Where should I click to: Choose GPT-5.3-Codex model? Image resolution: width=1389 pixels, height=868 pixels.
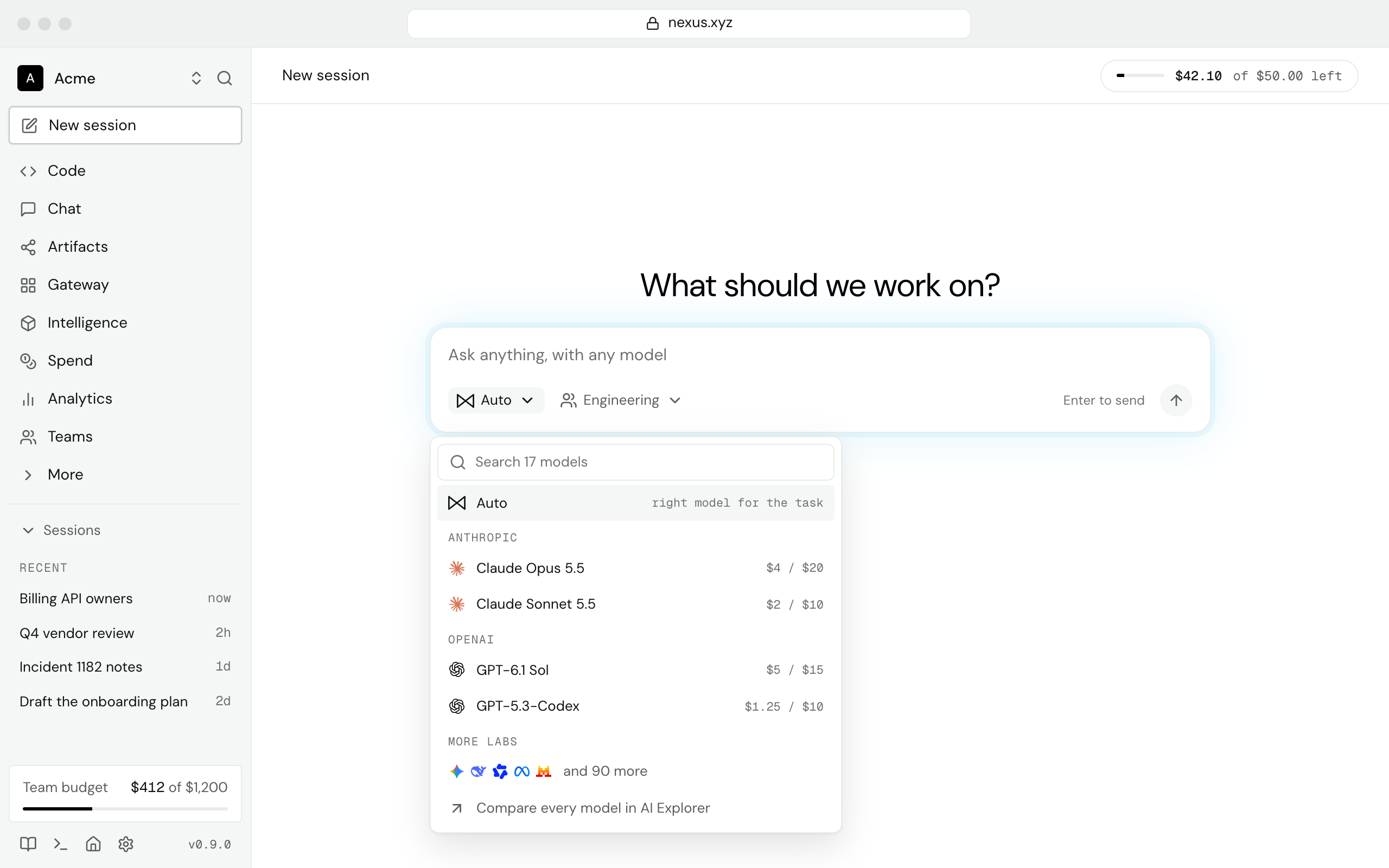pos(635,706)
